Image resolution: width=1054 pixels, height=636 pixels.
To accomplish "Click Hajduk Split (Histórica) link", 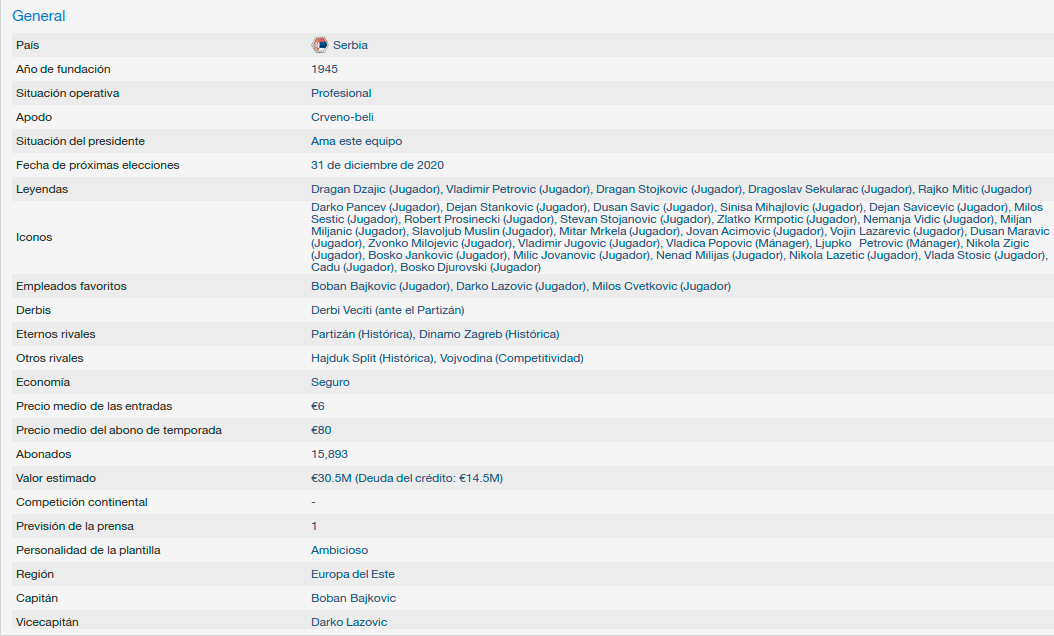I will [372, 358].
